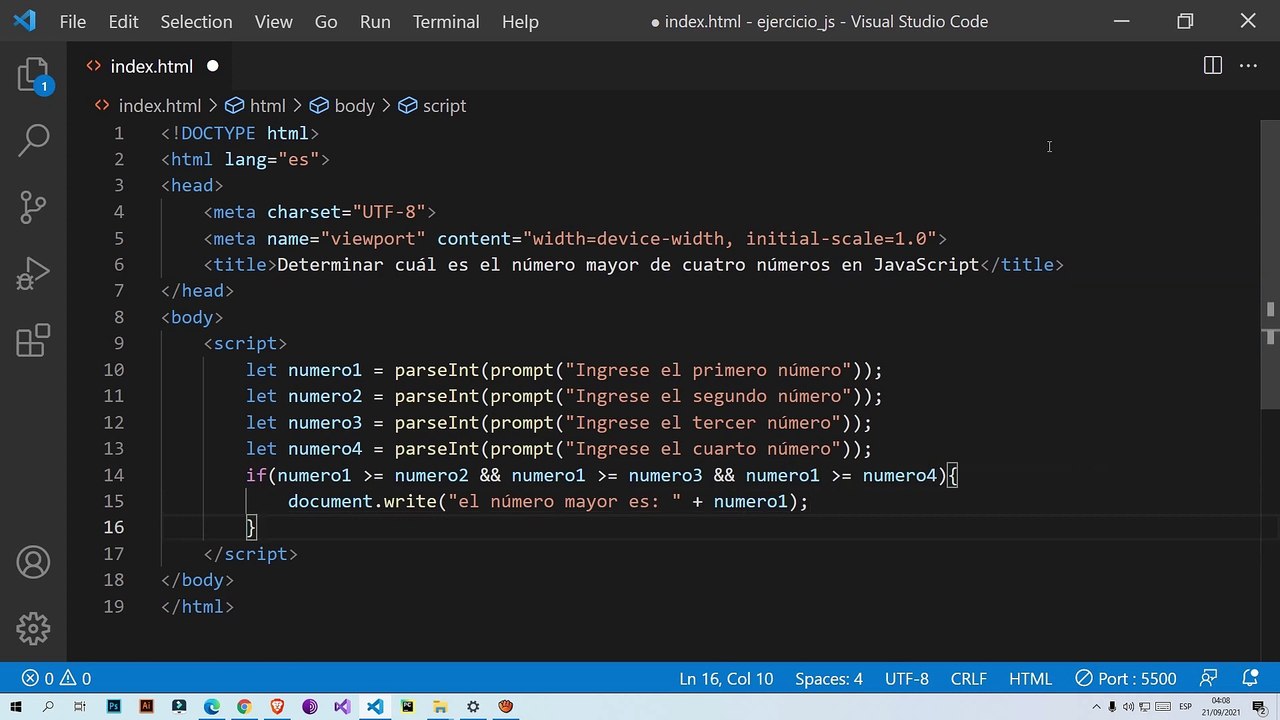Click the editor vertical scrollbar
Image resolution: width=1280 pixels, height=720 pixels.
pos(1271,265)
